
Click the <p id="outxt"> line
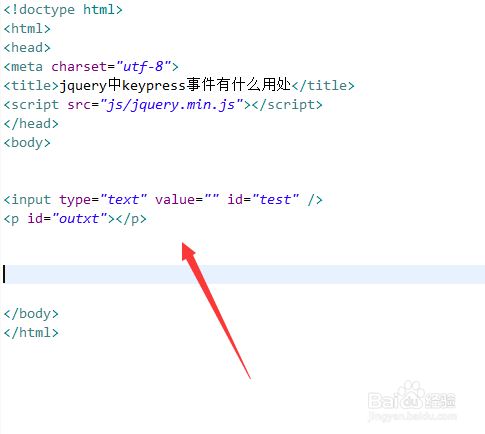[75, 219]
